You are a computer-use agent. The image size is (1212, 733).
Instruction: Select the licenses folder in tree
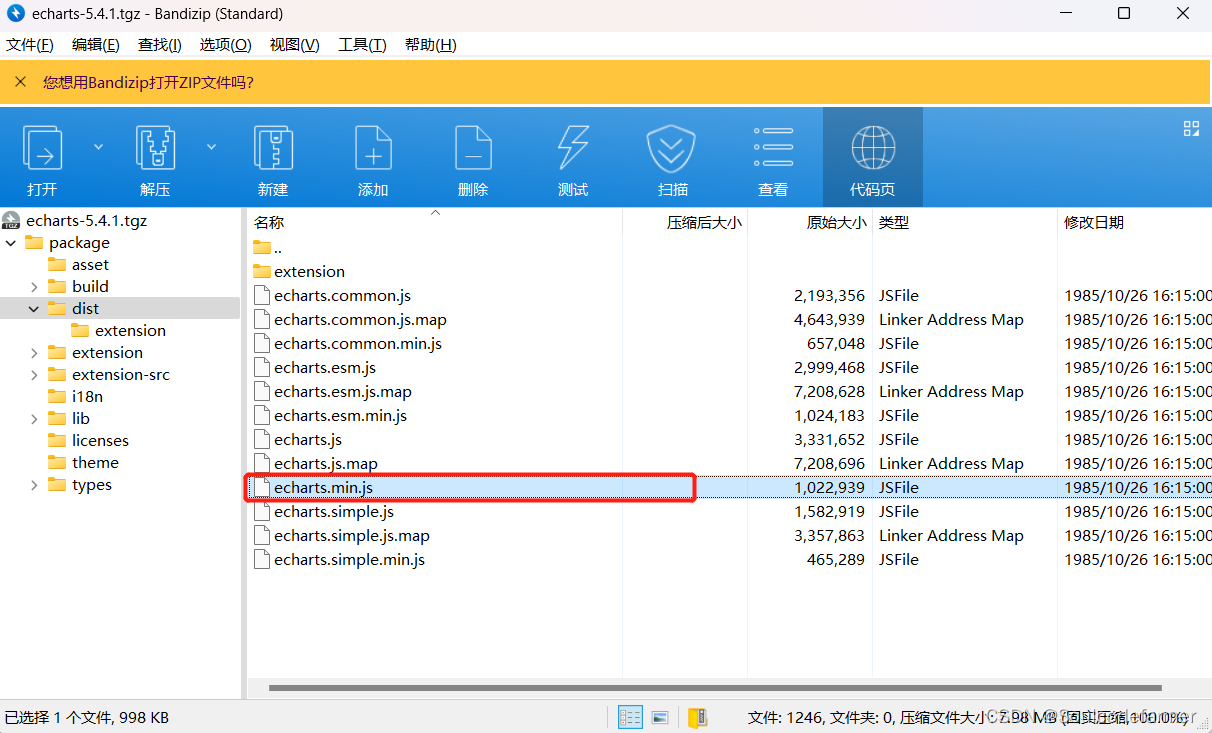[x=88, y=441]
